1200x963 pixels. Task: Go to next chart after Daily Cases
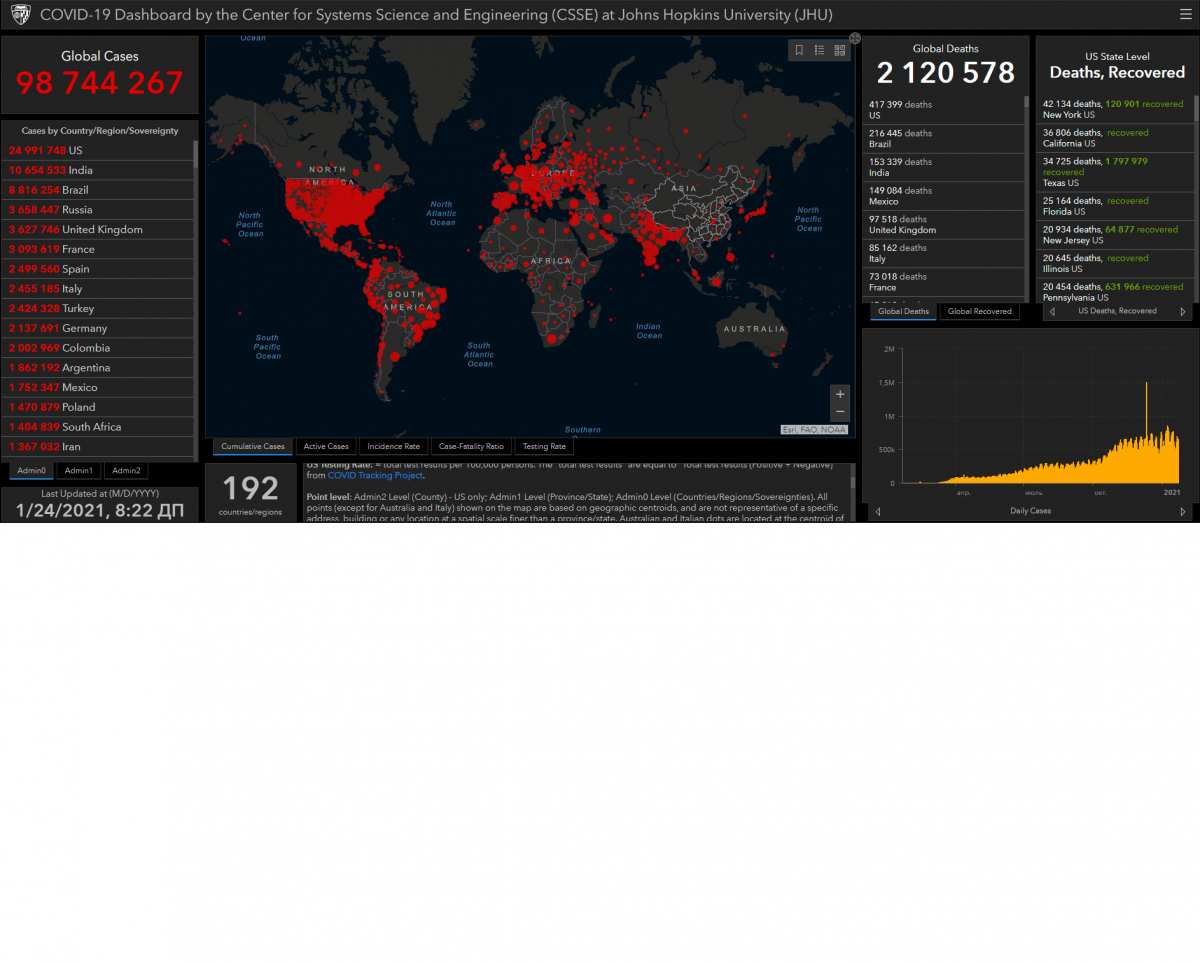coord(1184,512)
